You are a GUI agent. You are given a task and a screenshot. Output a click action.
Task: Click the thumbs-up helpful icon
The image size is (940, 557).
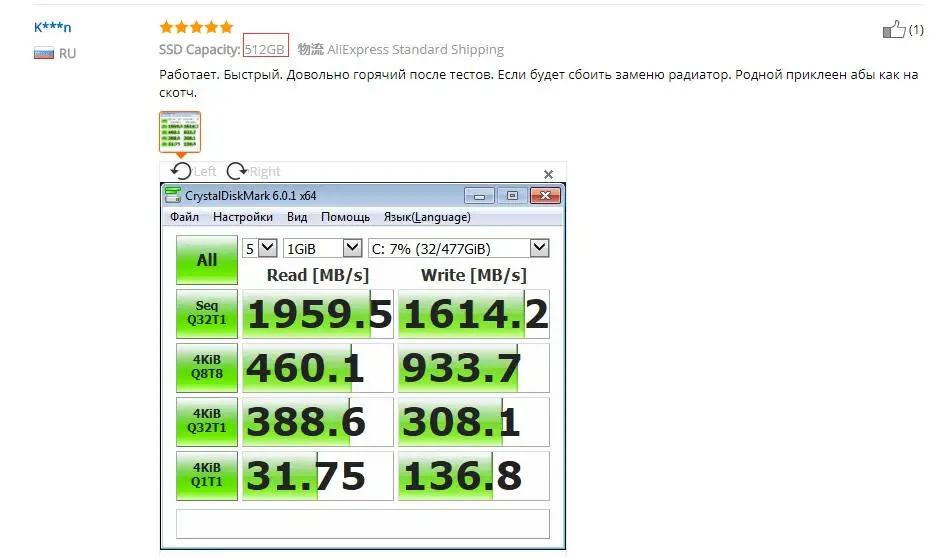[x=894, y=29]
